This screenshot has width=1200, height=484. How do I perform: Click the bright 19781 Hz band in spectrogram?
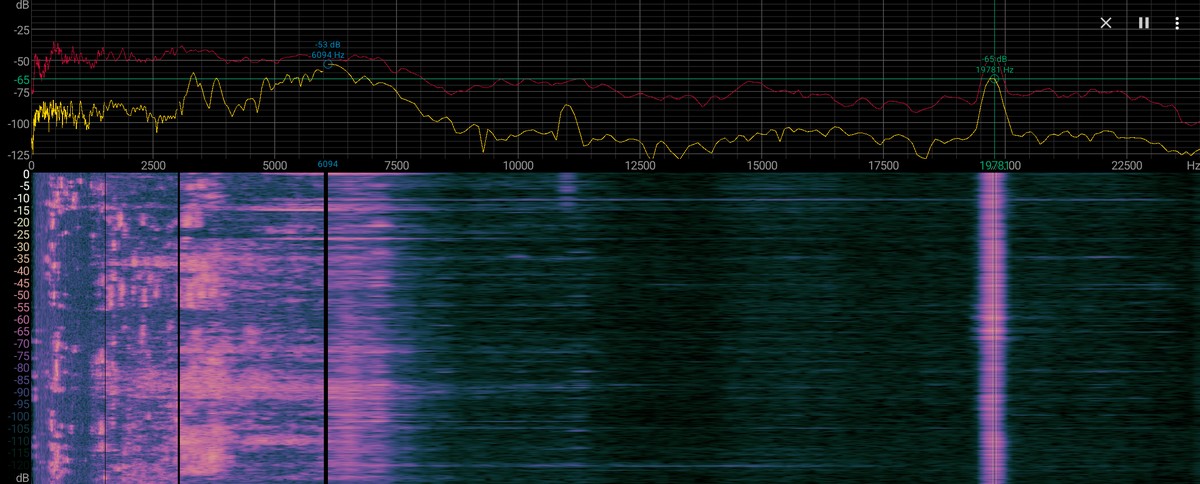(992, 320)
